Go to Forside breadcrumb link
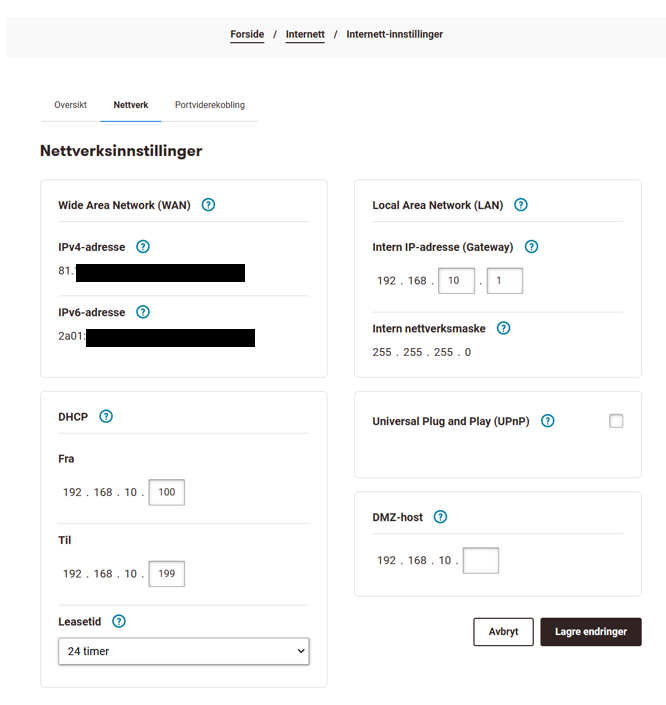Viewport: 666px width, 705px height. (x=247, y=34)
